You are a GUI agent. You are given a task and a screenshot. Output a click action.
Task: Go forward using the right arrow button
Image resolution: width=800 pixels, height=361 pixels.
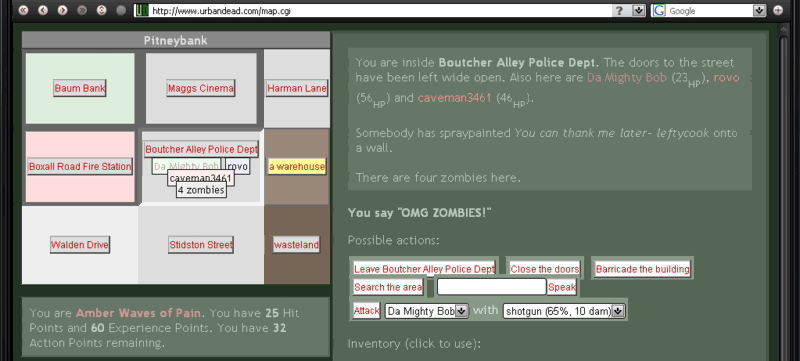click(x=62, y=10)
